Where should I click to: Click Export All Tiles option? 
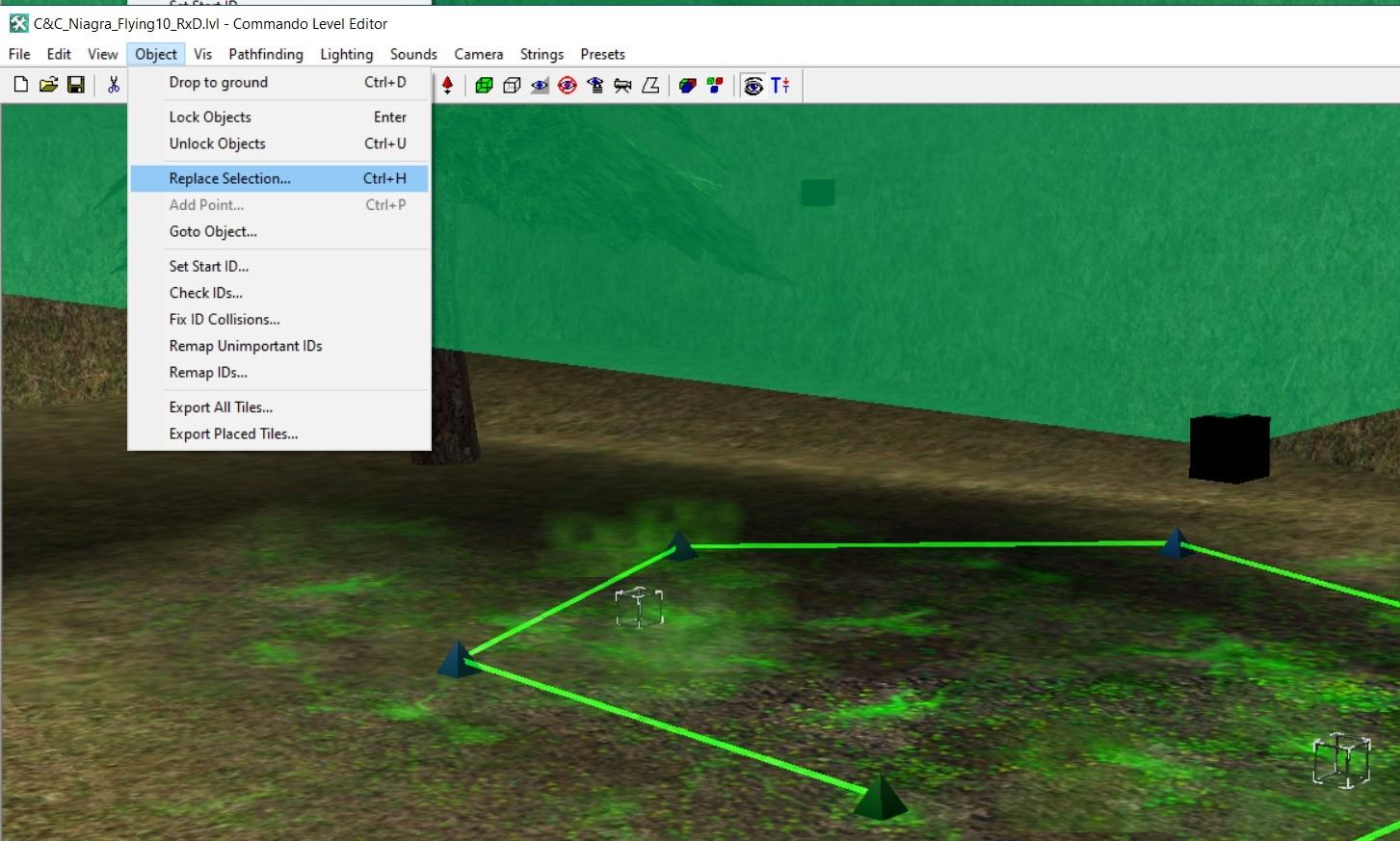[221, 407]
